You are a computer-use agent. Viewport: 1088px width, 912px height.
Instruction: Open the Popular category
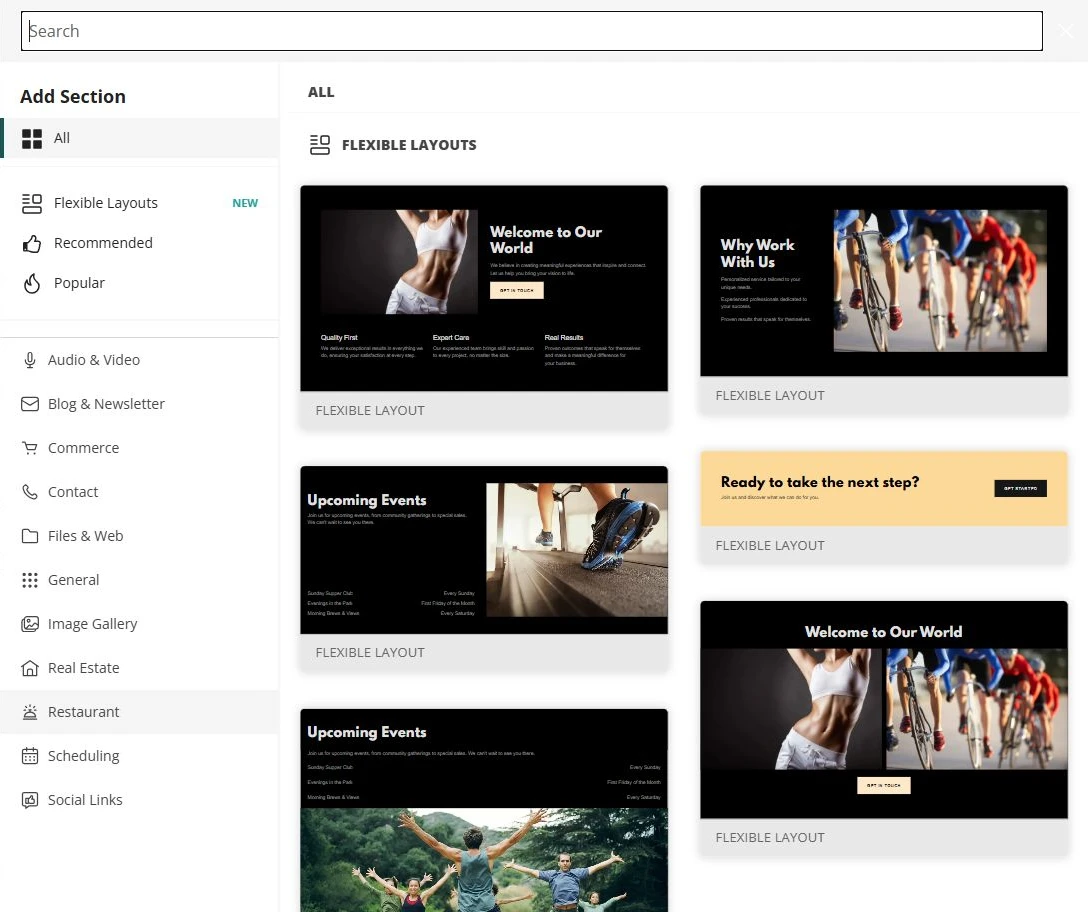[139, 283]
